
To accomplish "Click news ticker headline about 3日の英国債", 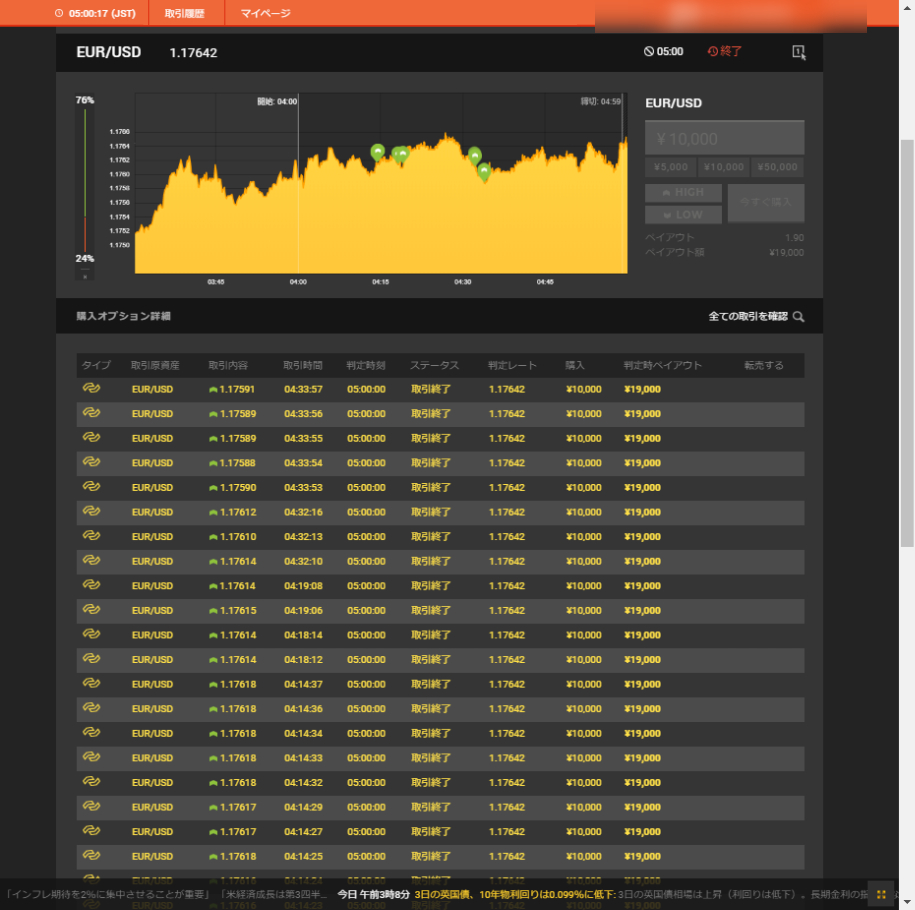I will (x=515, y=894).
